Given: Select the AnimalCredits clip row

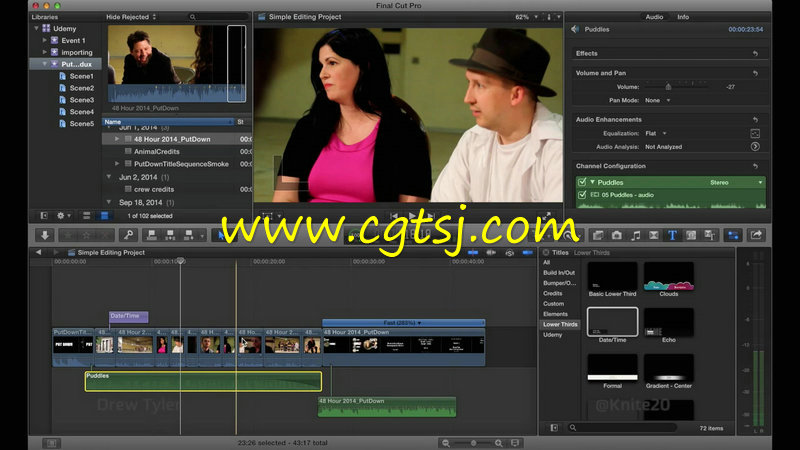Looking at the screenshot, I should [177, 152].
